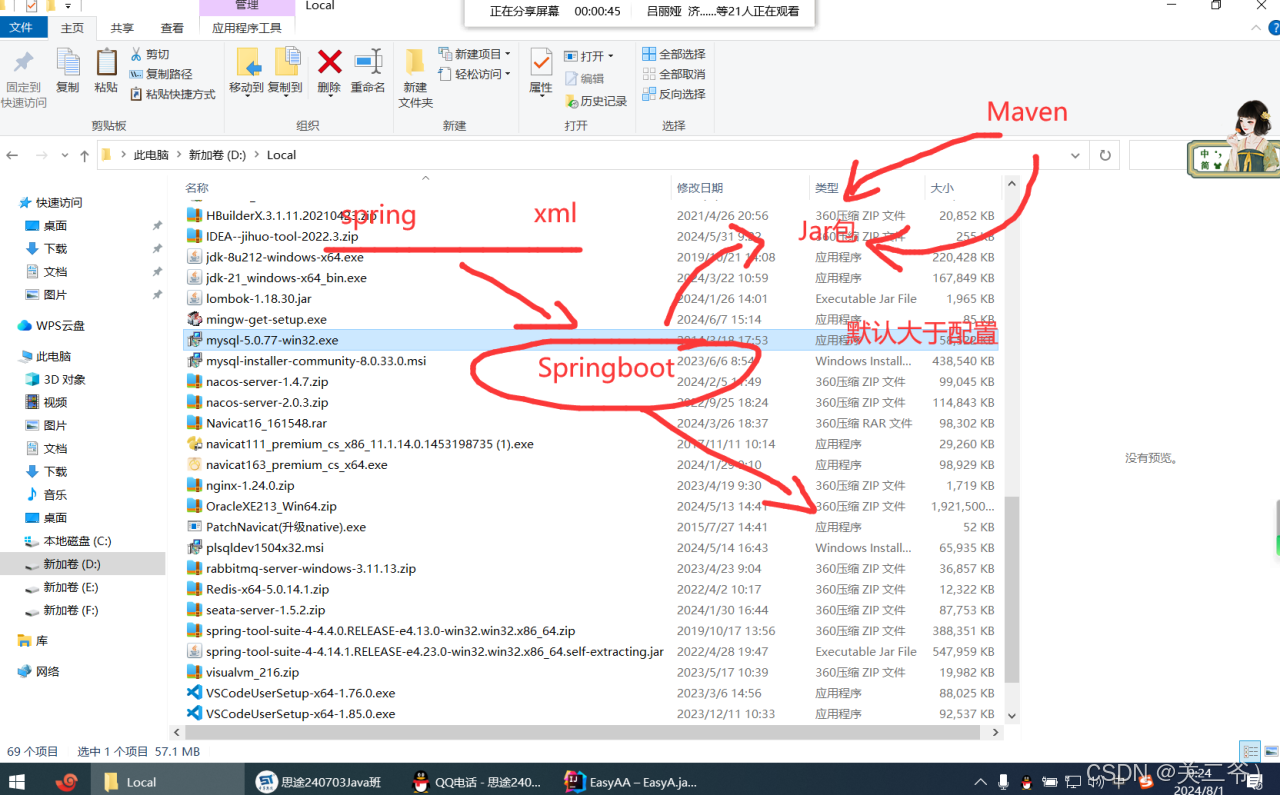This screenshot has width=1280, height=795.
Task: Choose Paste shortcut in the ribbon
Action: (172, 94)
